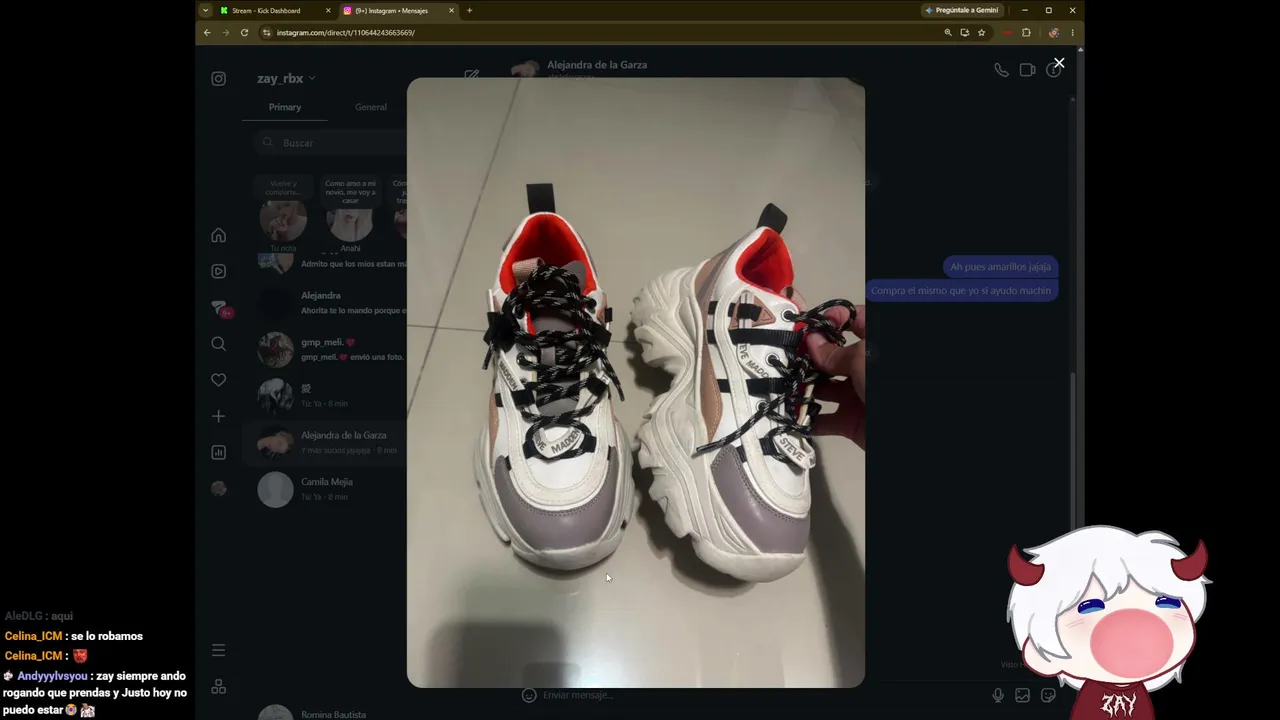Open the professional dashboard chart icon
Image resolution: width=1280 pixels, height=720 pixels.
pyautogui.click(x=218, y=452)
